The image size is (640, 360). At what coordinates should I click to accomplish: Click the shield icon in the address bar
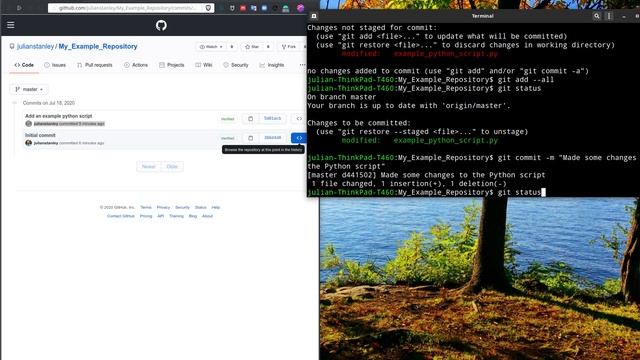pos(208,8)
